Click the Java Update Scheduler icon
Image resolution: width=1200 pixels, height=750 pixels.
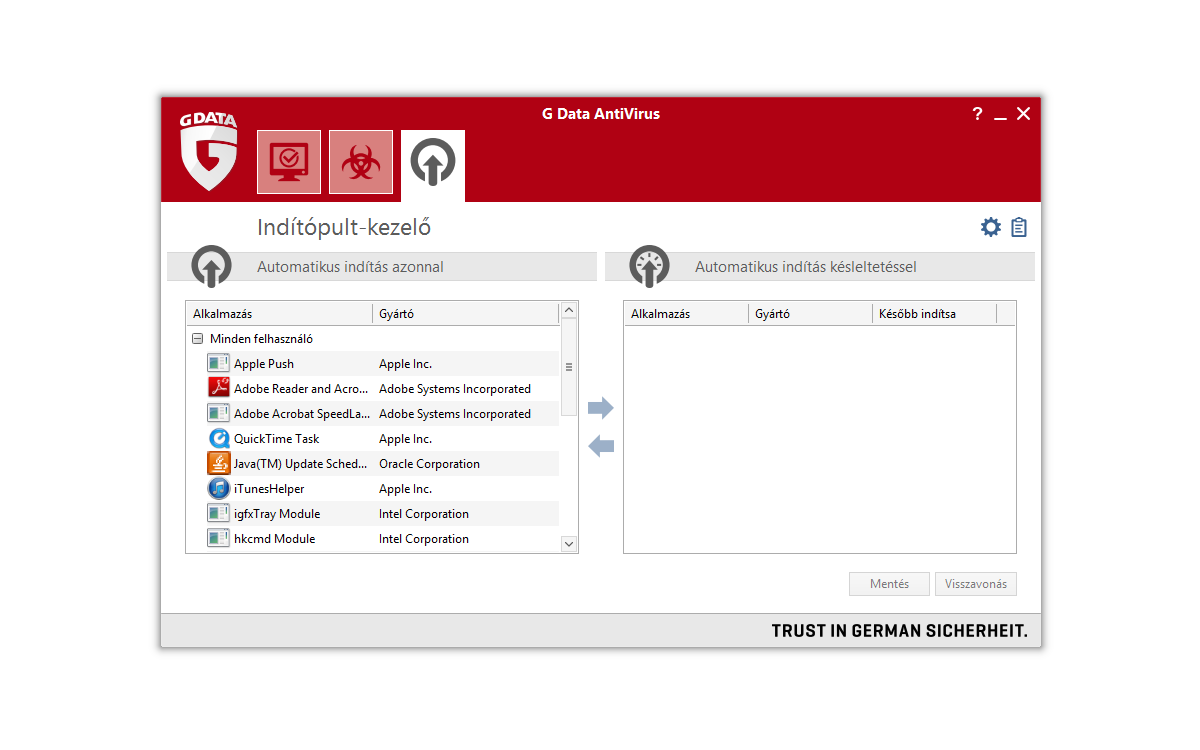[x=219, y=463]
